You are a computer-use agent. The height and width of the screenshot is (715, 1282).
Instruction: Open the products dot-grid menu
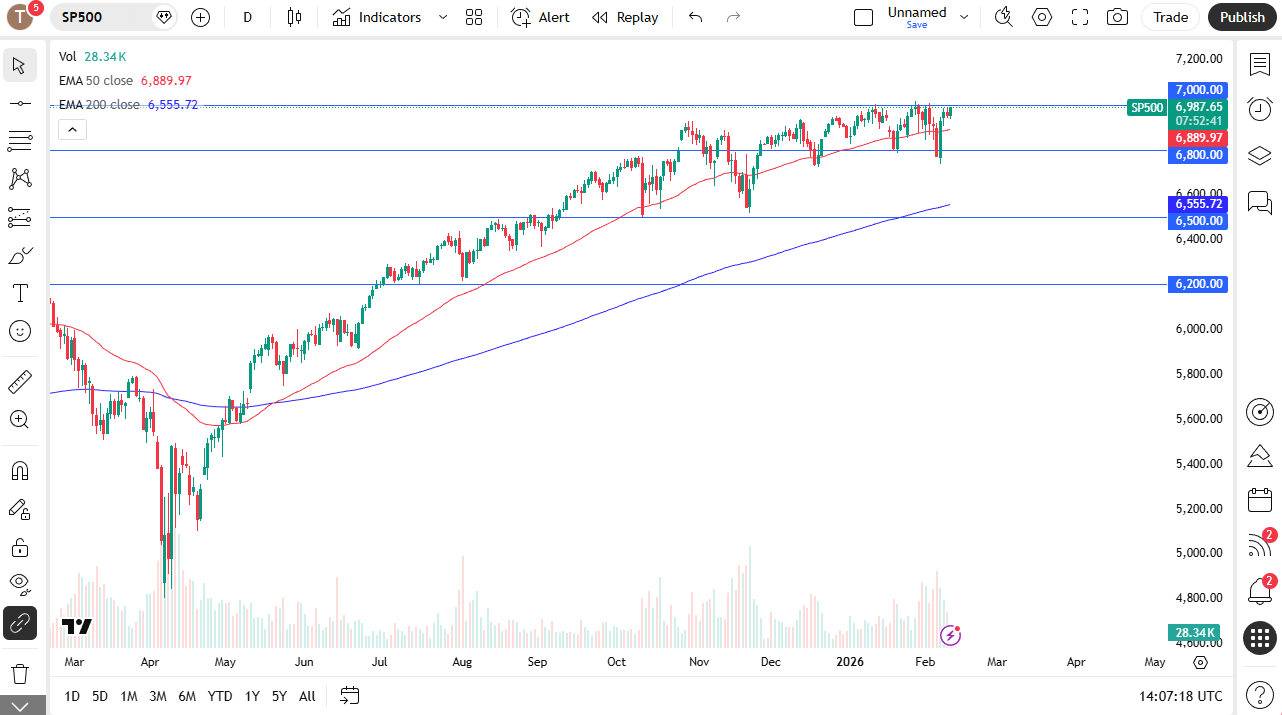(1260, 637)
